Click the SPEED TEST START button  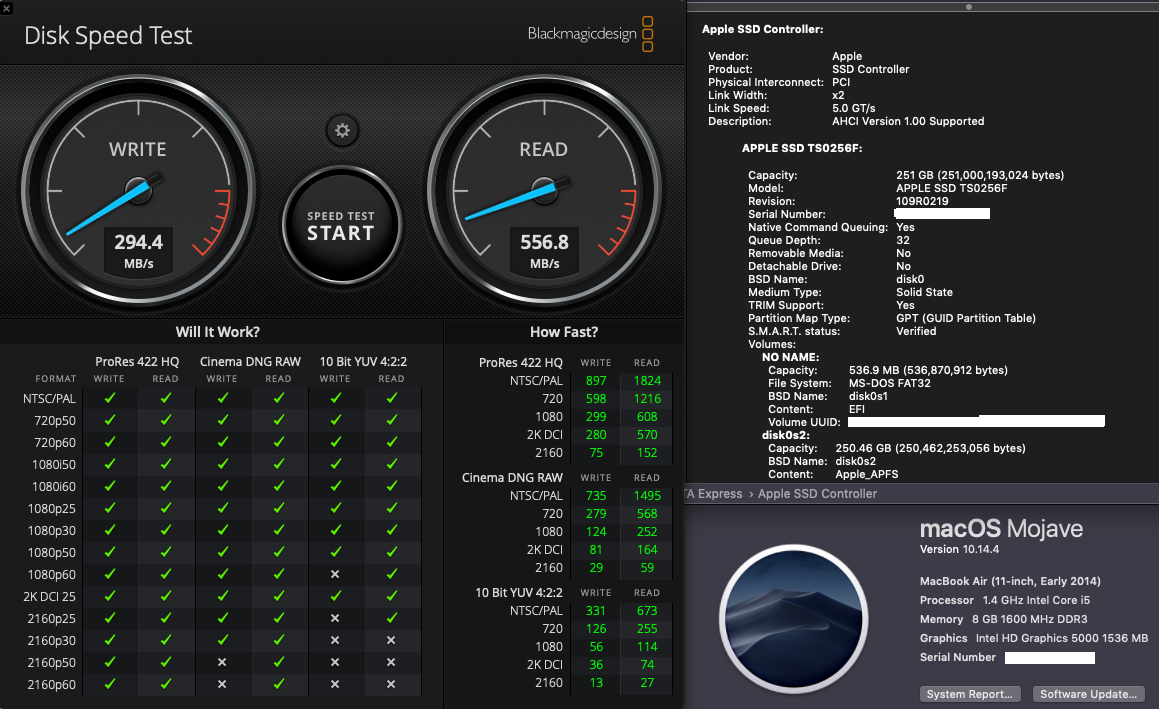click(x=341, y=225)
